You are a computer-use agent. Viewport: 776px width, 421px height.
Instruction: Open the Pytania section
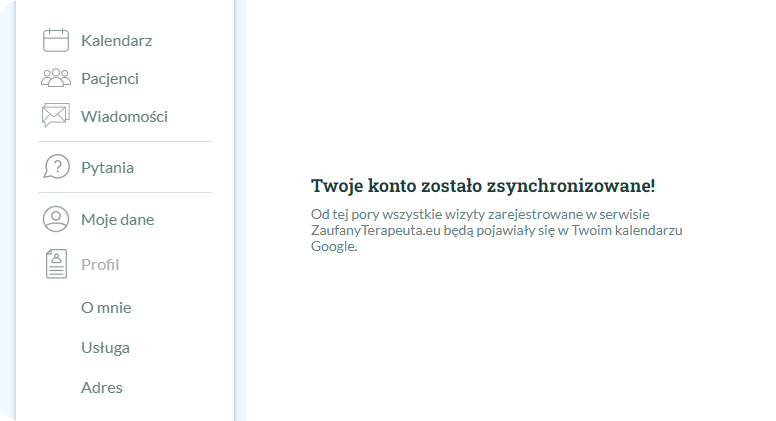(107, 168)
